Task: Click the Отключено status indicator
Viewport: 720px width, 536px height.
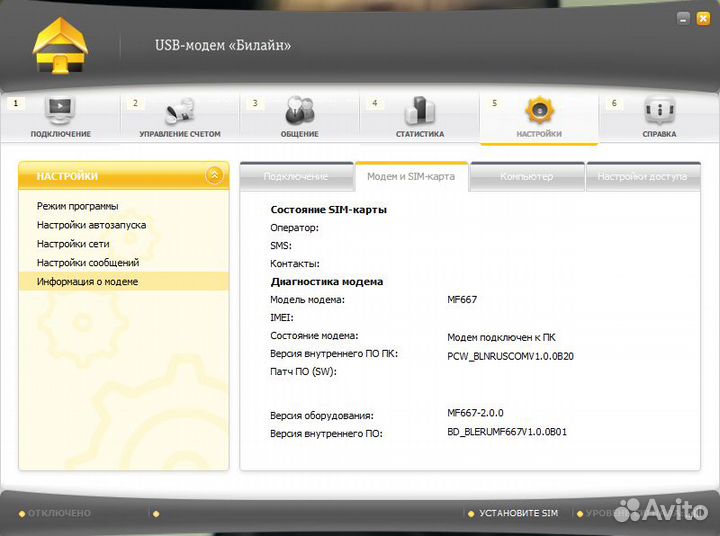Action: (55, 513)
